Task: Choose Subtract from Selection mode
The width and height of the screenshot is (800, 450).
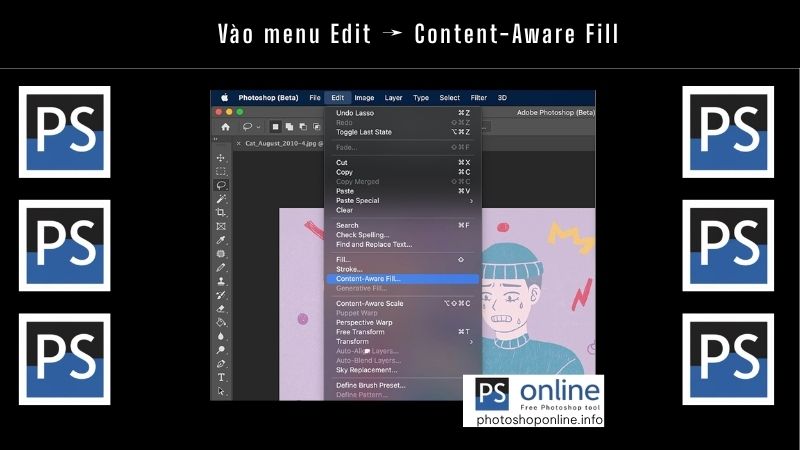Action: pos(303,127)
